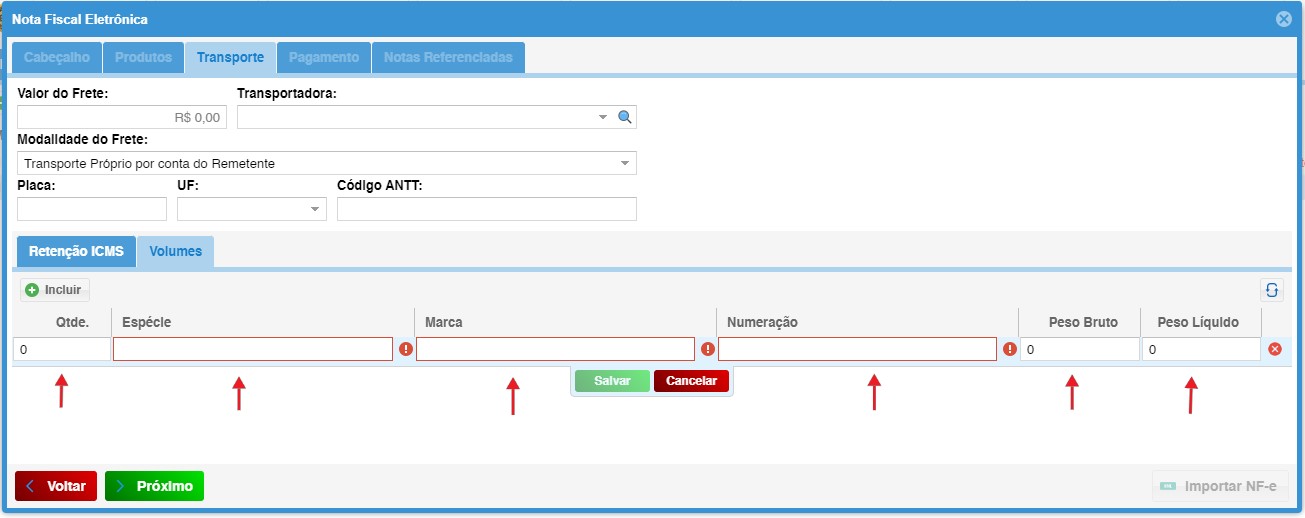Viewport: 1305px width, 518px height.
Task: Click the Transportadora search magnifier icon
Action: pyautogui.click(x=625, y=117)
